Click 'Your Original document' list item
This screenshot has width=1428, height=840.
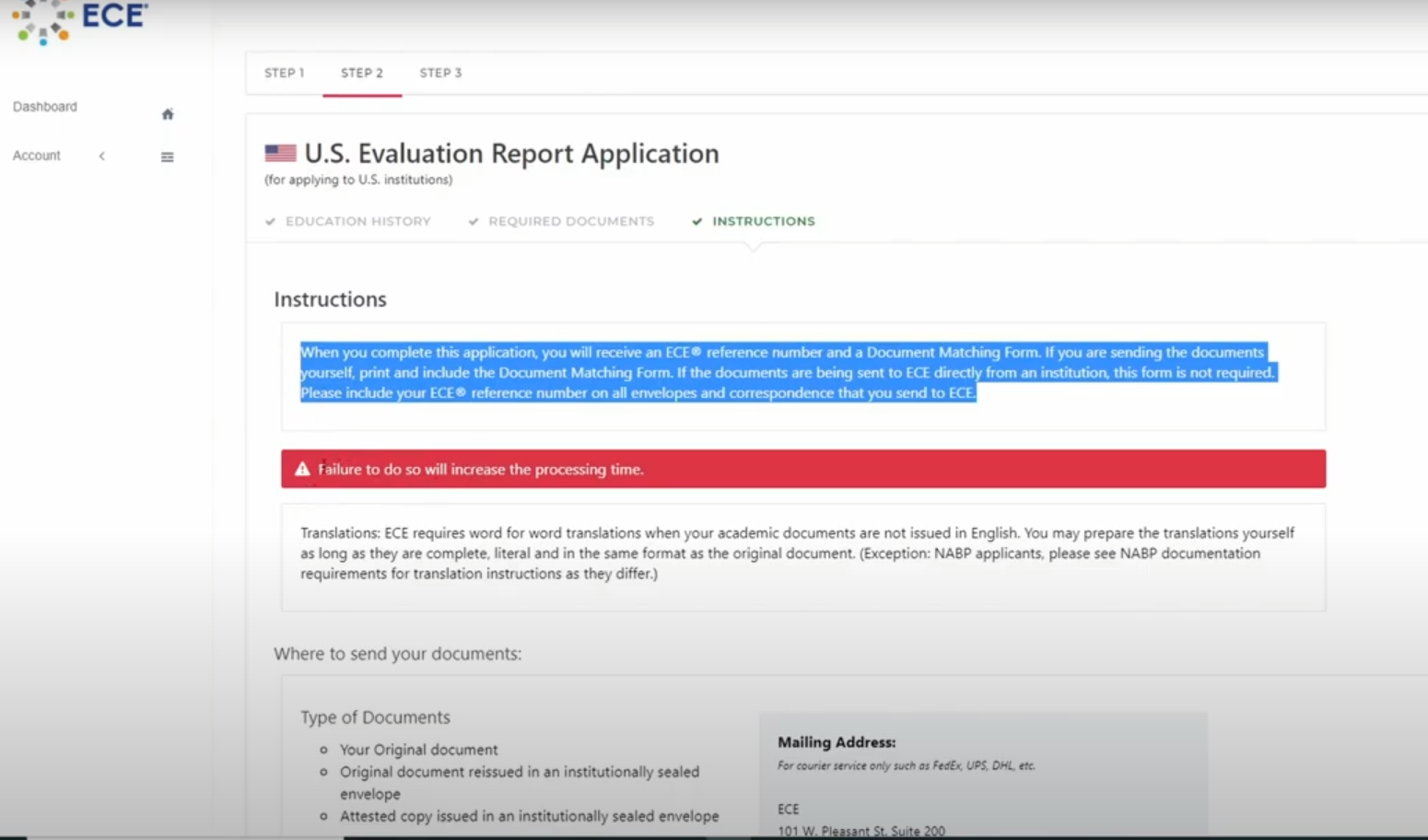[418, 750]
